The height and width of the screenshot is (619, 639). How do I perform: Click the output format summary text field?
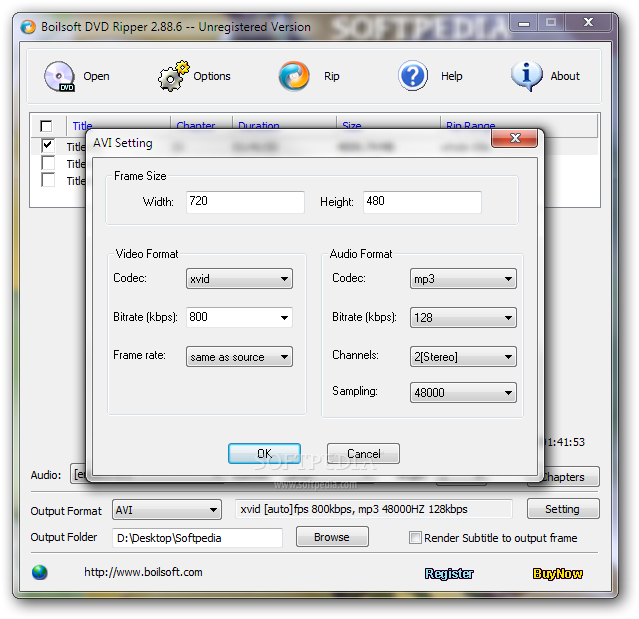click(374, 509)
